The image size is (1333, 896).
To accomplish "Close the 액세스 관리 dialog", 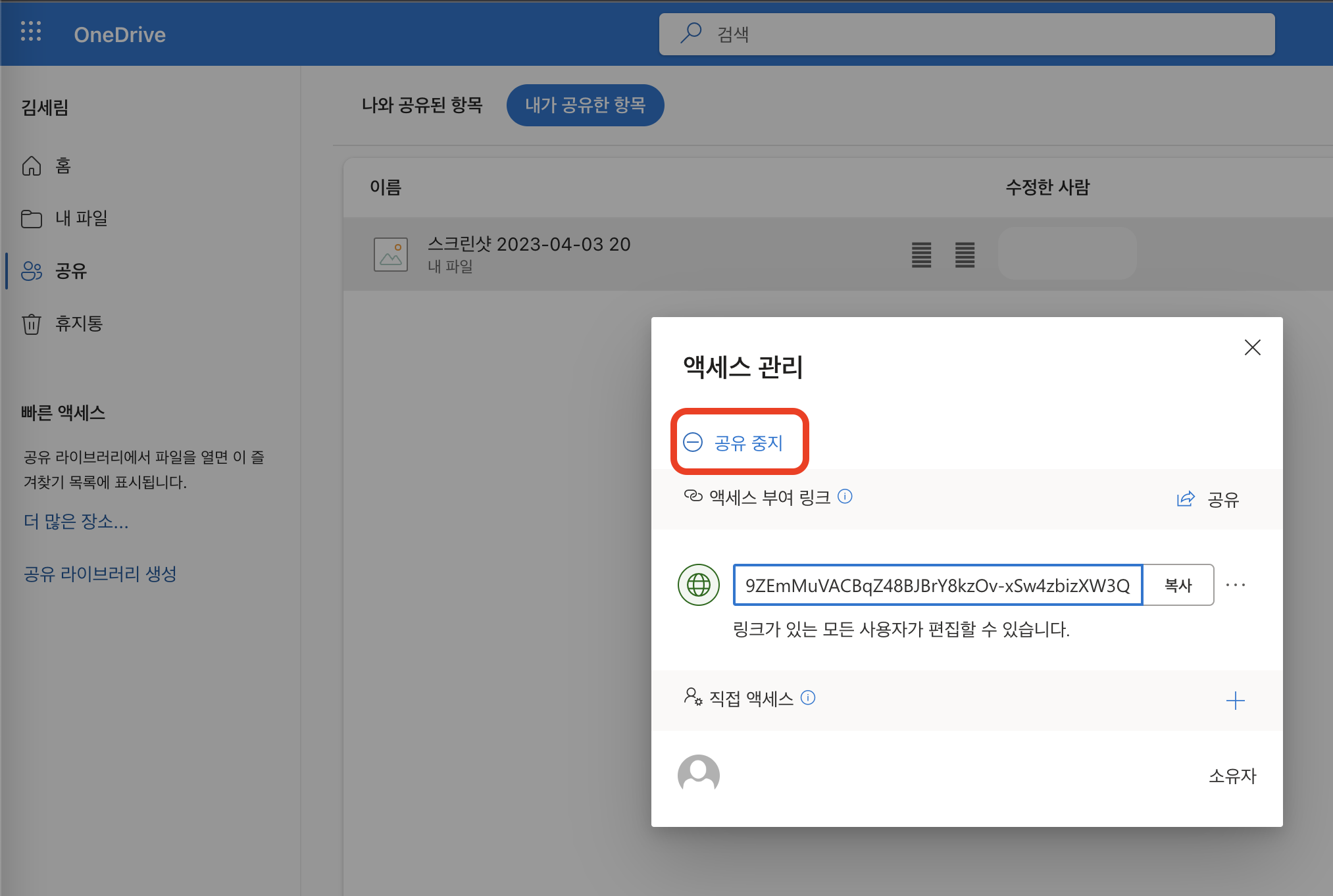I will (x=1252, y=347).
